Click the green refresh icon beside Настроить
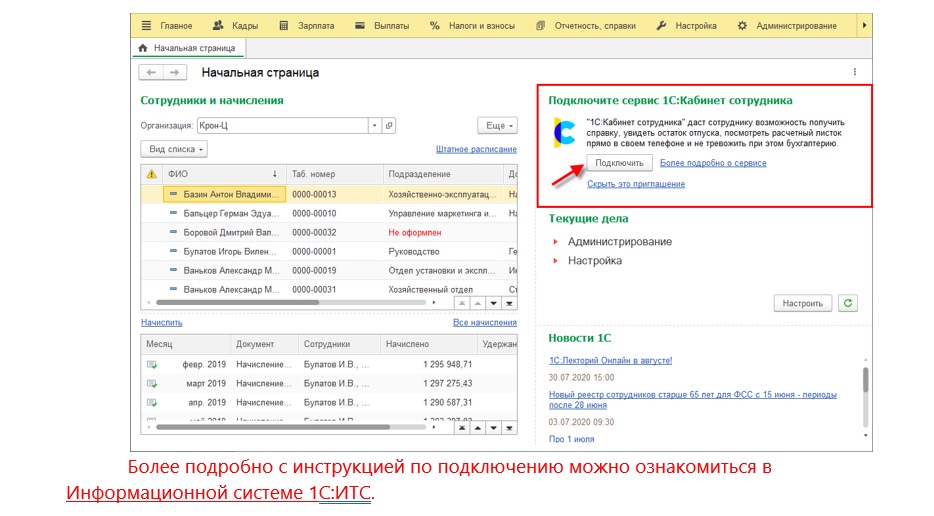This screenshot has width=934, height=516. click(849, 303)
